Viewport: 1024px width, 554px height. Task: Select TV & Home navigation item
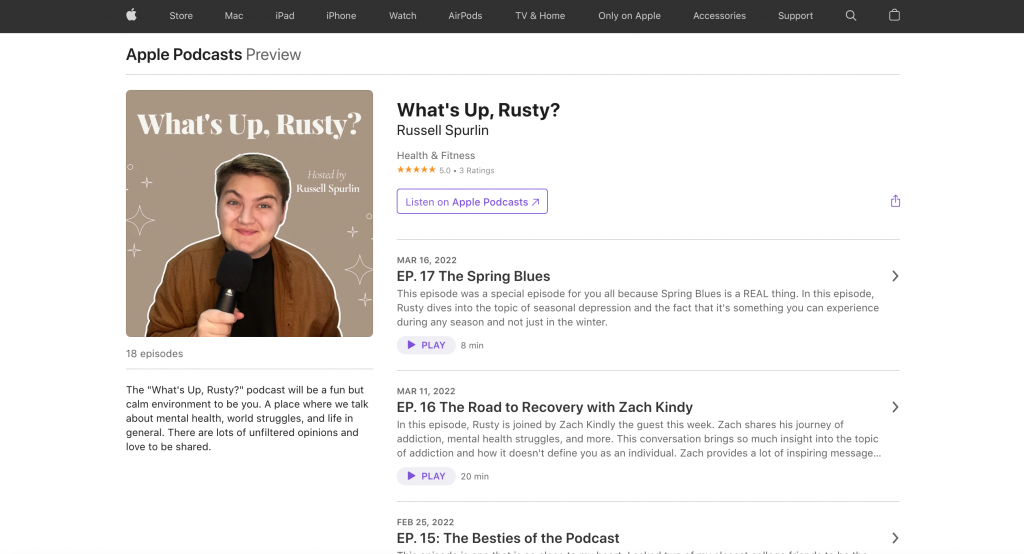540,16
